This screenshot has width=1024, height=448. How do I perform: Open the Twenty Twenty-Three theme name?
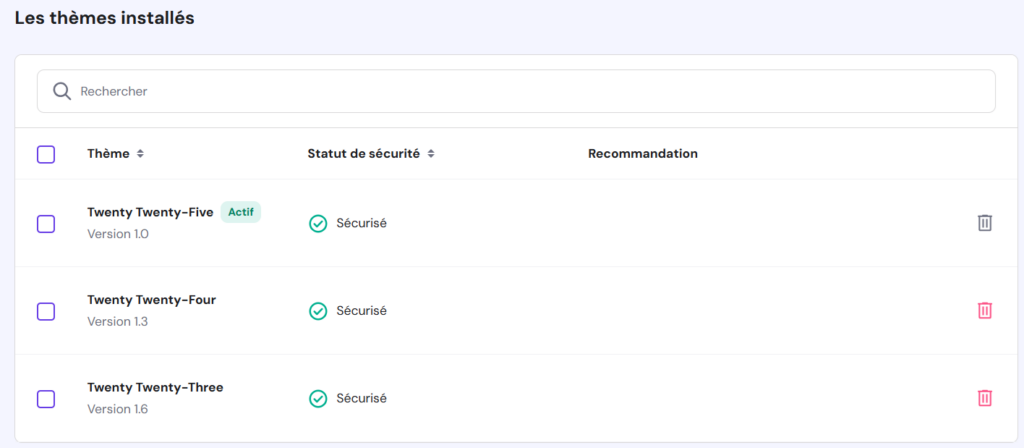click(155, 387)
